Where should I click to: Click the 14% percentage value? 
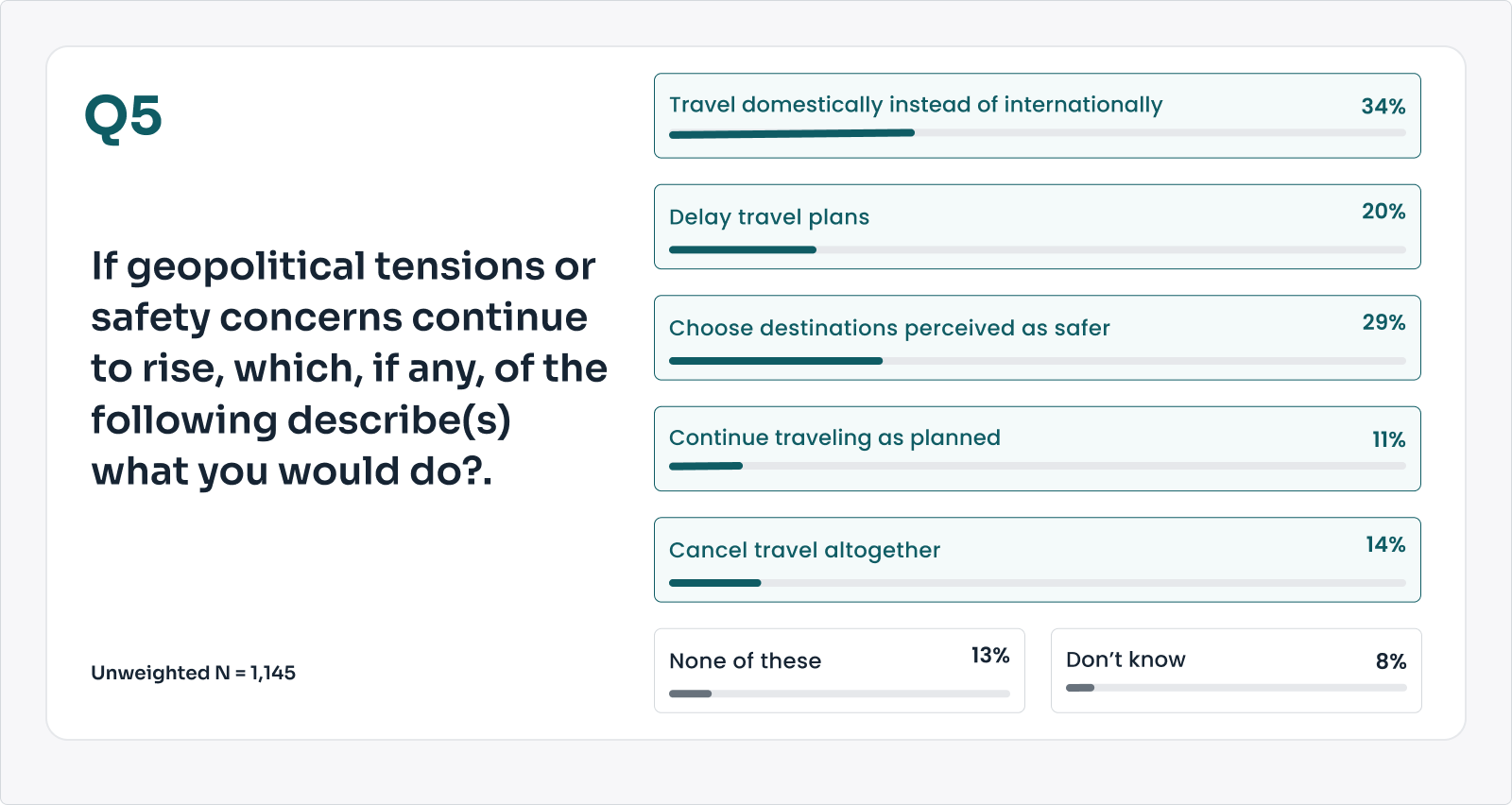(x=1384, y=545)
